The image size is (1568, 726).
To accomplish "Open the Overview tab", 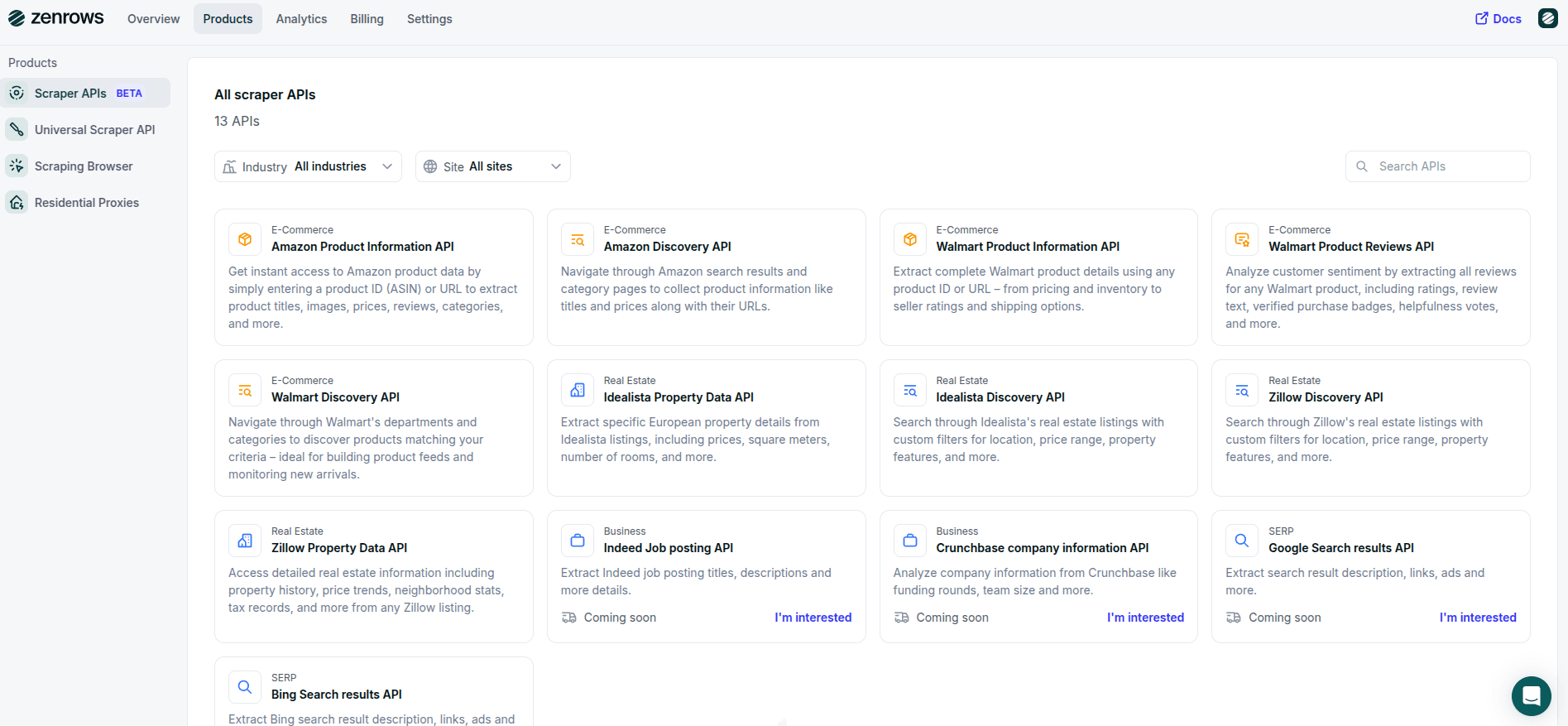I will coord(153,19).
